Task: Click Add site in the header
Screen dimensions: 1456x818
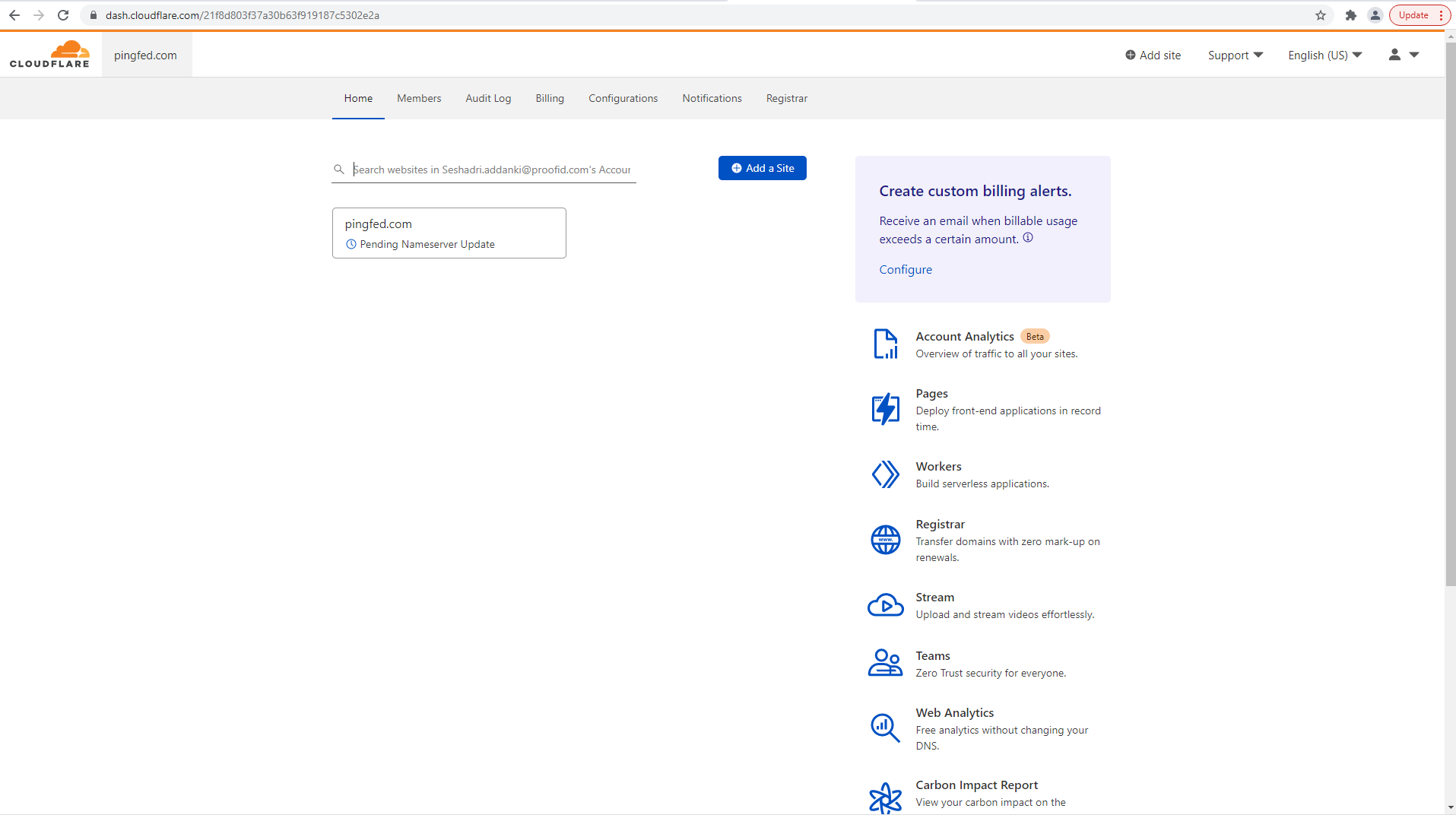Action: click(x=1153, y=55)
